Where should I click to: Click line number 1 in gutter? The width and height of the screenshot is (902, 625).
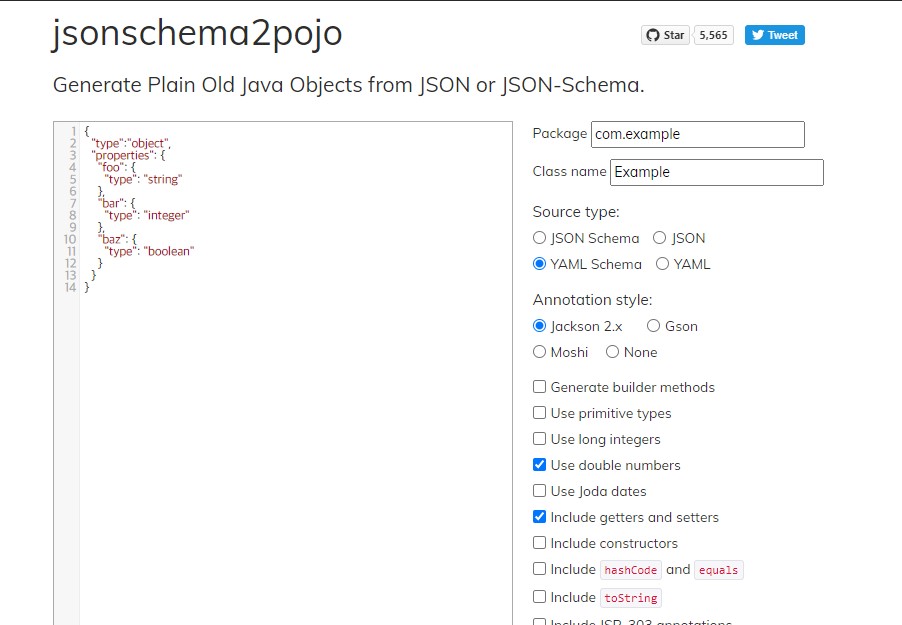click(x=74, y=131)
